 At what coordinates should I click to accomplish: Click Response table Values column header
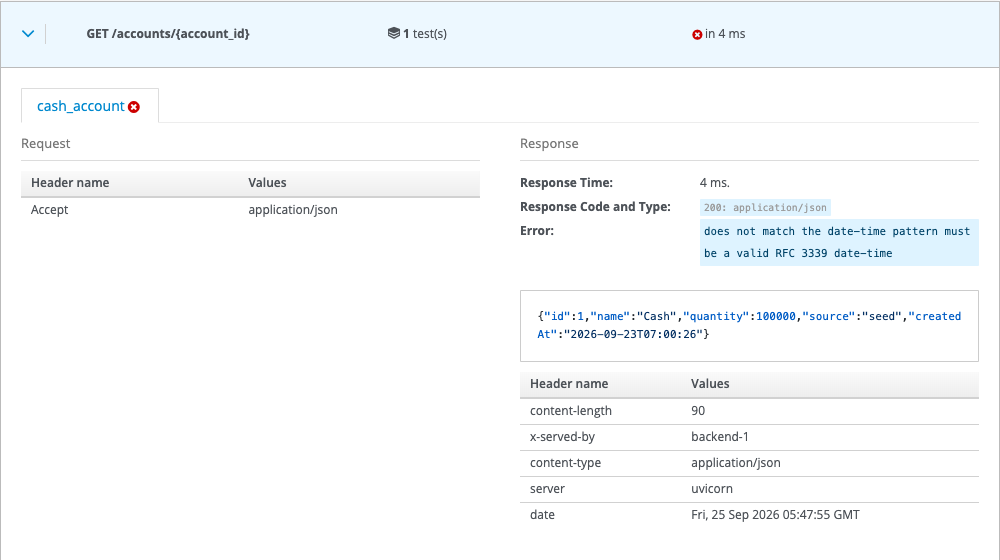710,384
